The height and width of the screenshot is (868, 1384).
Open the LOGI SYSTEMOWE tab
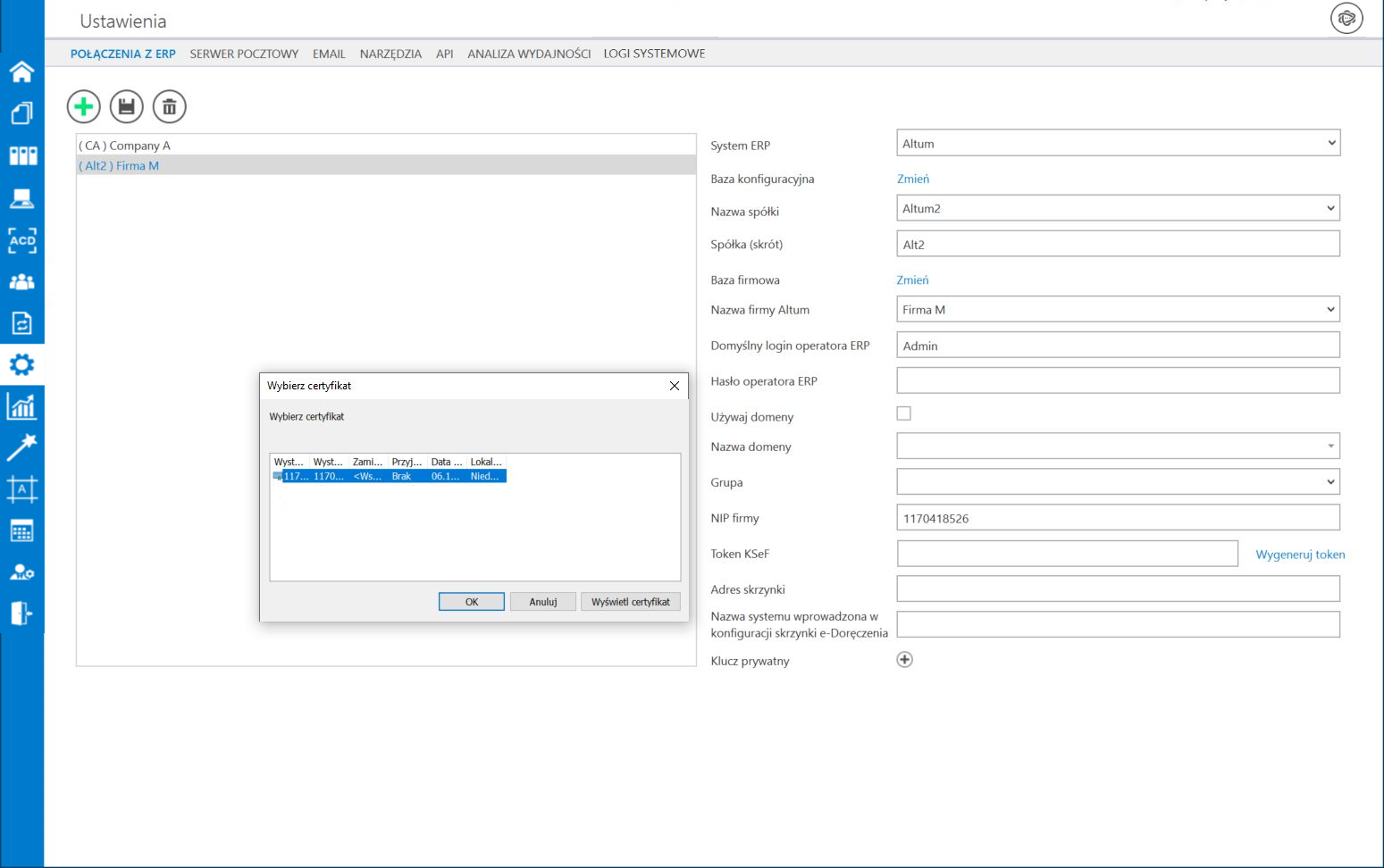[x=654, y=54]
